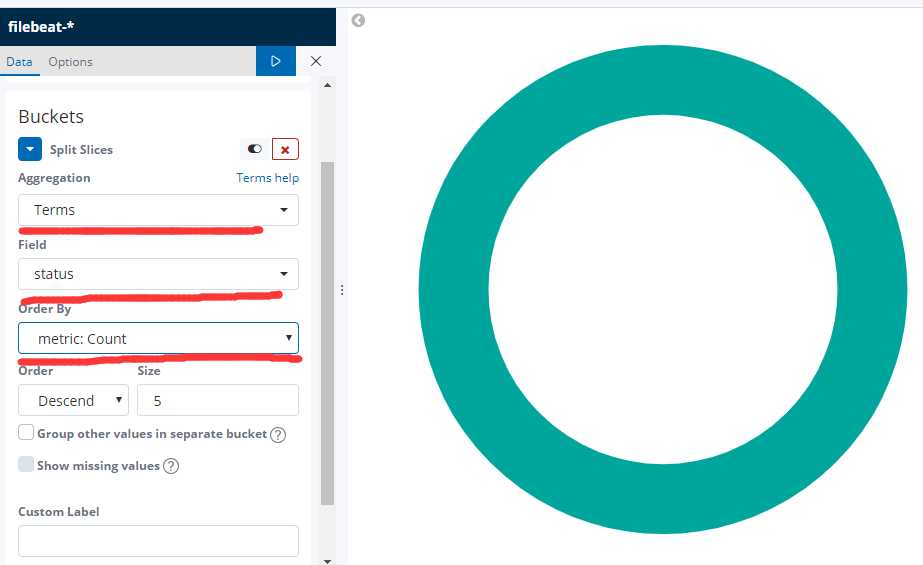Click the Buckets section heading
Image resolution: width=923 pixels, height=565 pixels.
click(x=51, y=117)
